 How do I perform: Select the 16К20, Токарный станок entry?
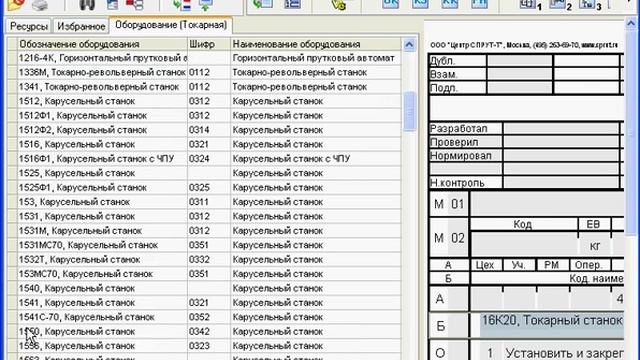pos(552,325)
